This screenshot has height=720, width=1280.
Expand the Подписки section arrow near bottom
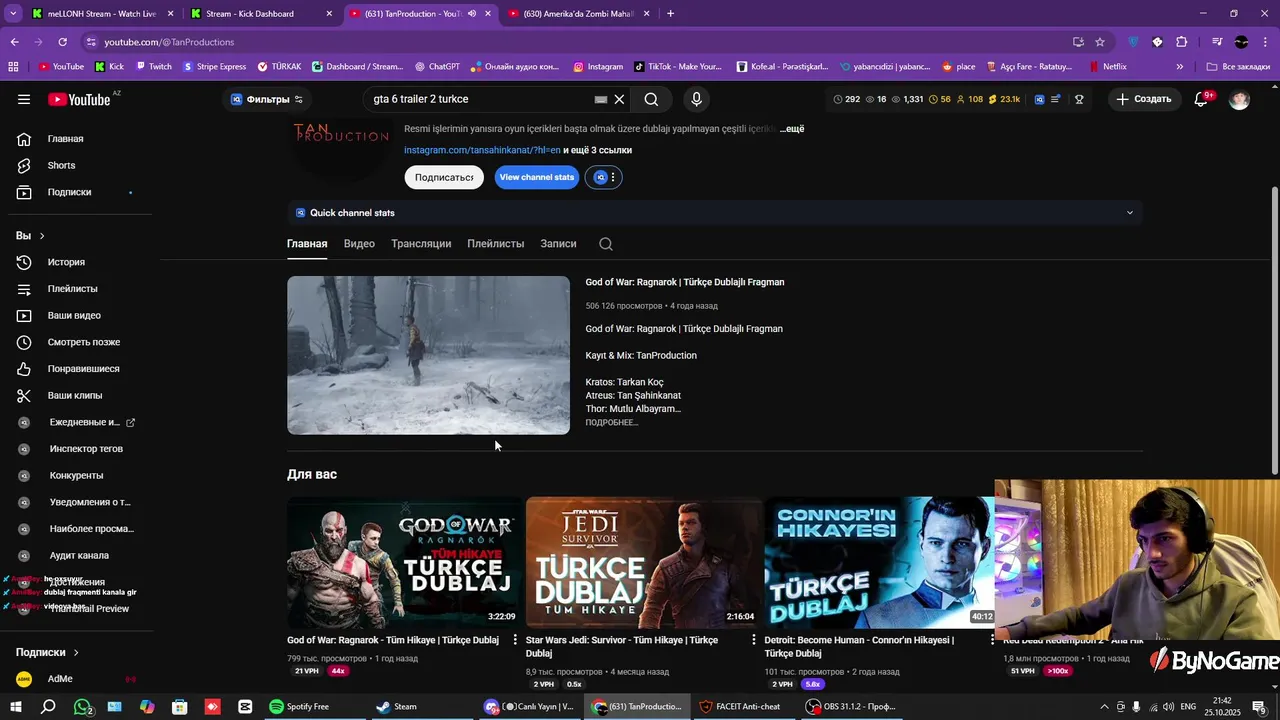pos(76,652)
